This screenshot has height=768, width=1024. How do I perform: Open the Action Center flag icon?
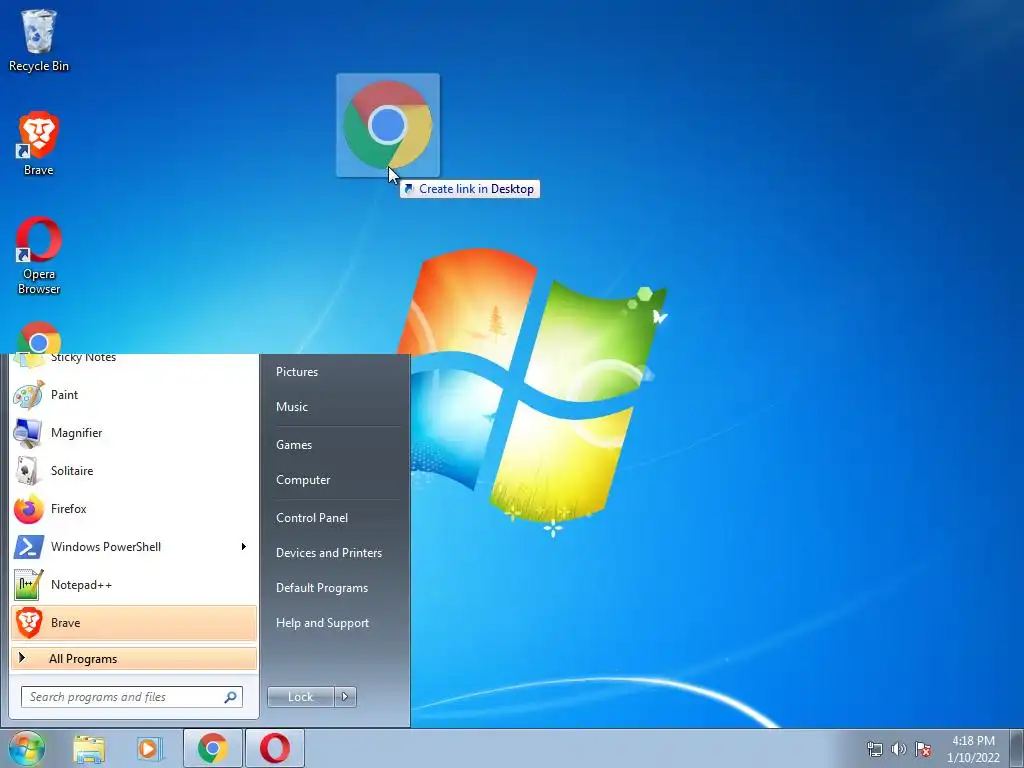923,749
